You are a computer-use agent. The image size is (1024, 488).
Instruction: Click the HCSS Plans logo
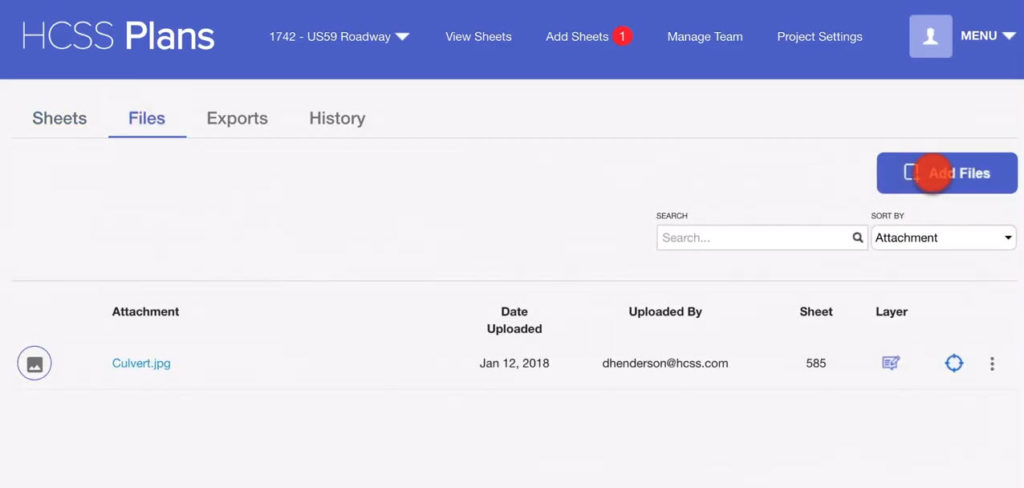[118, 36]
